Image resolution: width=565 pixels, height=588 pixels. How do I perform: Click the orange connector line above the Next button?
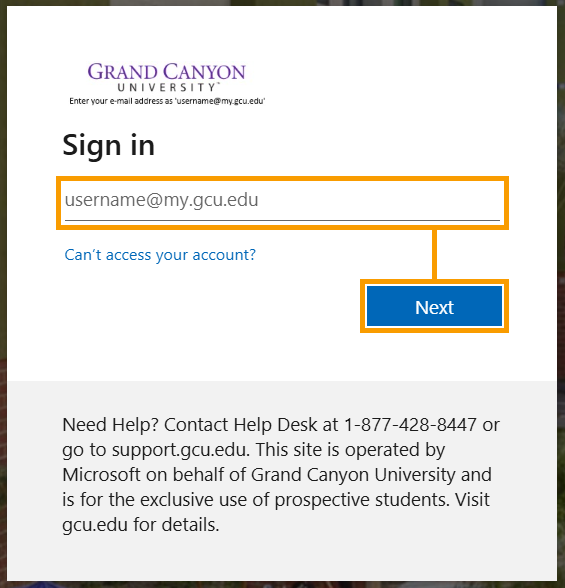tap(434, 254)
